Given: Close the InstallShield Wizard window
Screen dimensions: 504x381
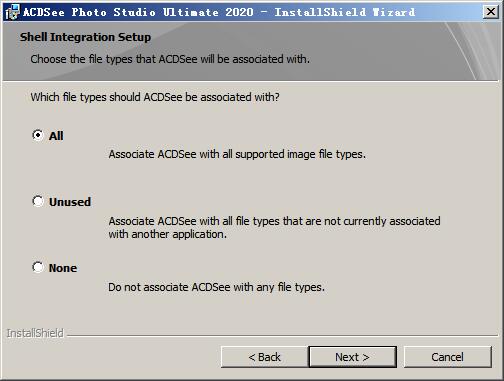Looking at the screenshot, I should coord(491,12).
